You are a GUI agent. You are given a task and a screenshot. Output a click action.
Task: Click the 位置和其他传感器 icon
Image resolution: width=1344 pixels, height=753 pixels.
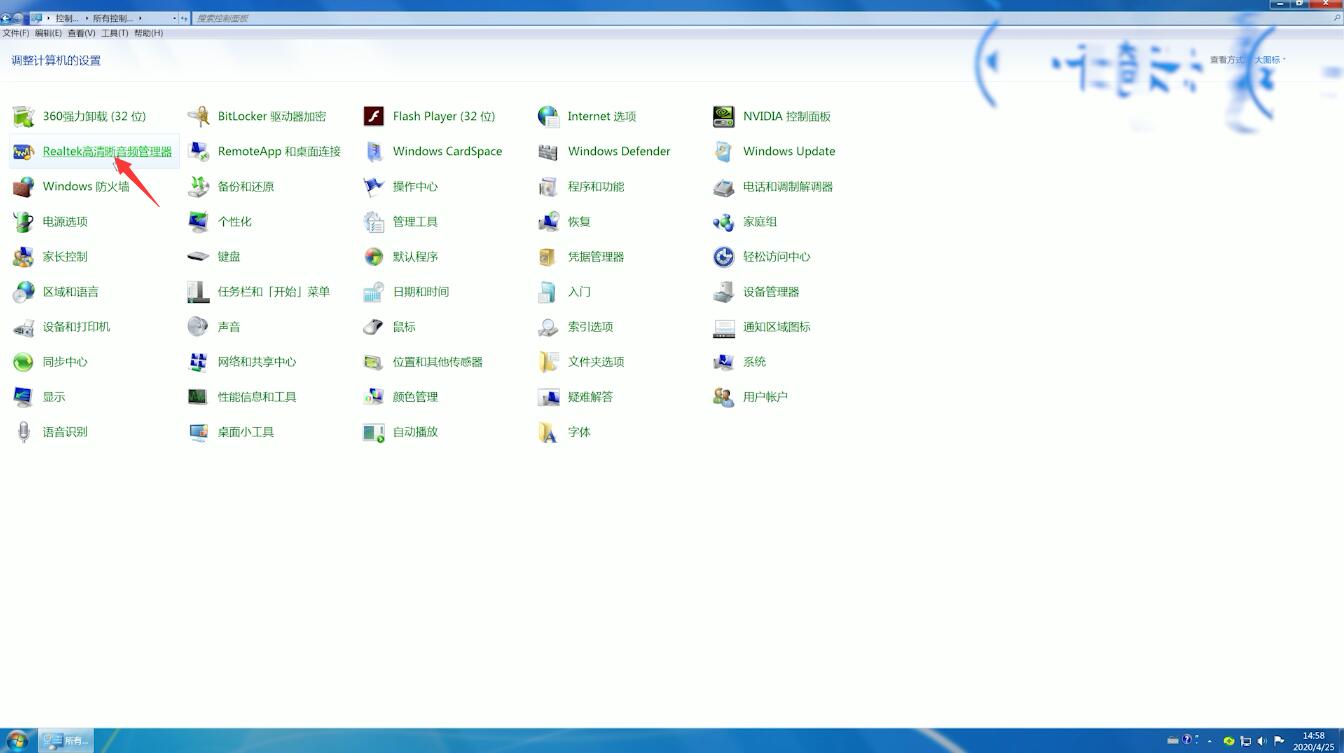374,362
